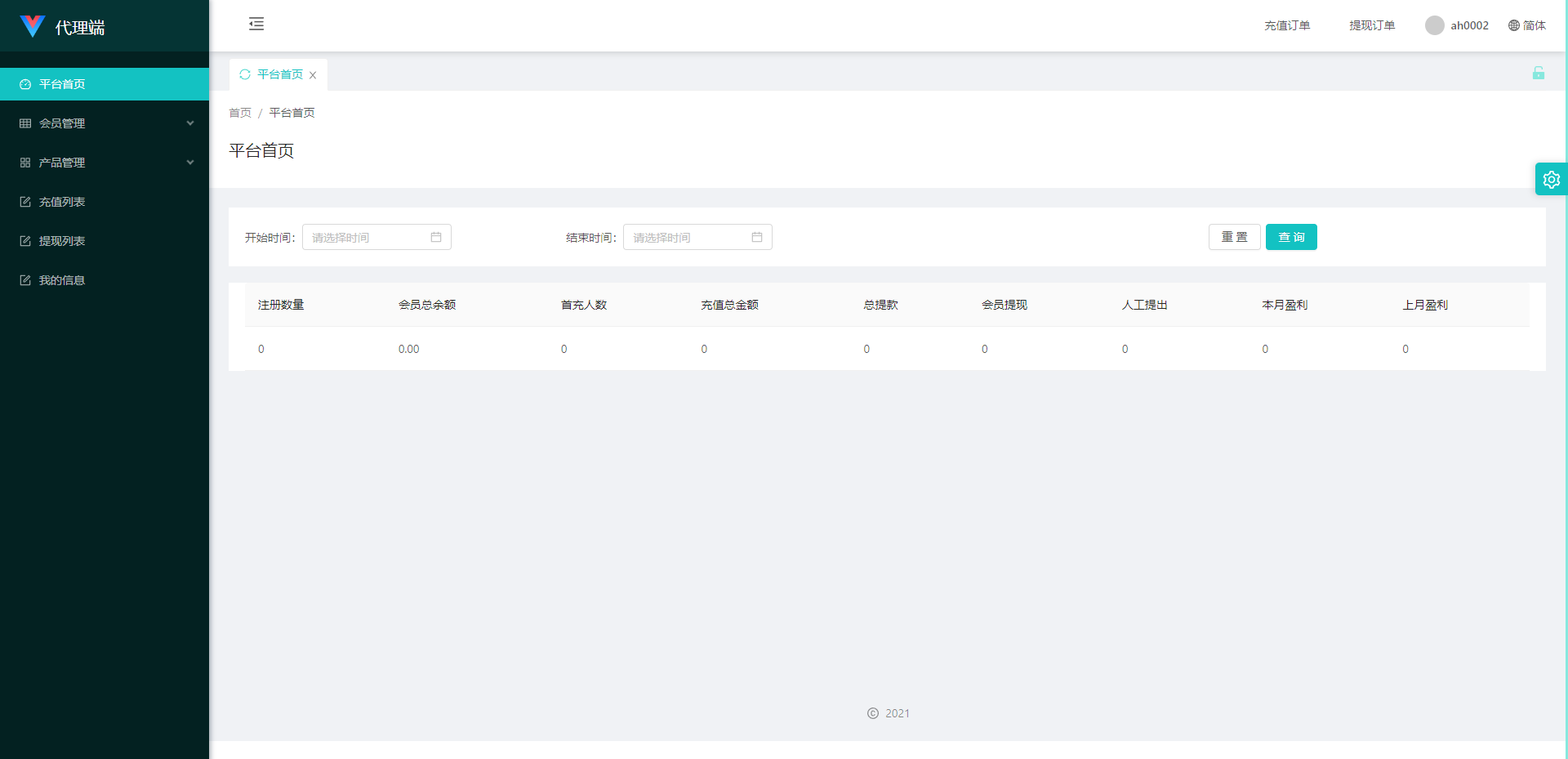Click the ah0002 user avatar
This screenshot has width=1568, height=759.
pos(1434,25)
